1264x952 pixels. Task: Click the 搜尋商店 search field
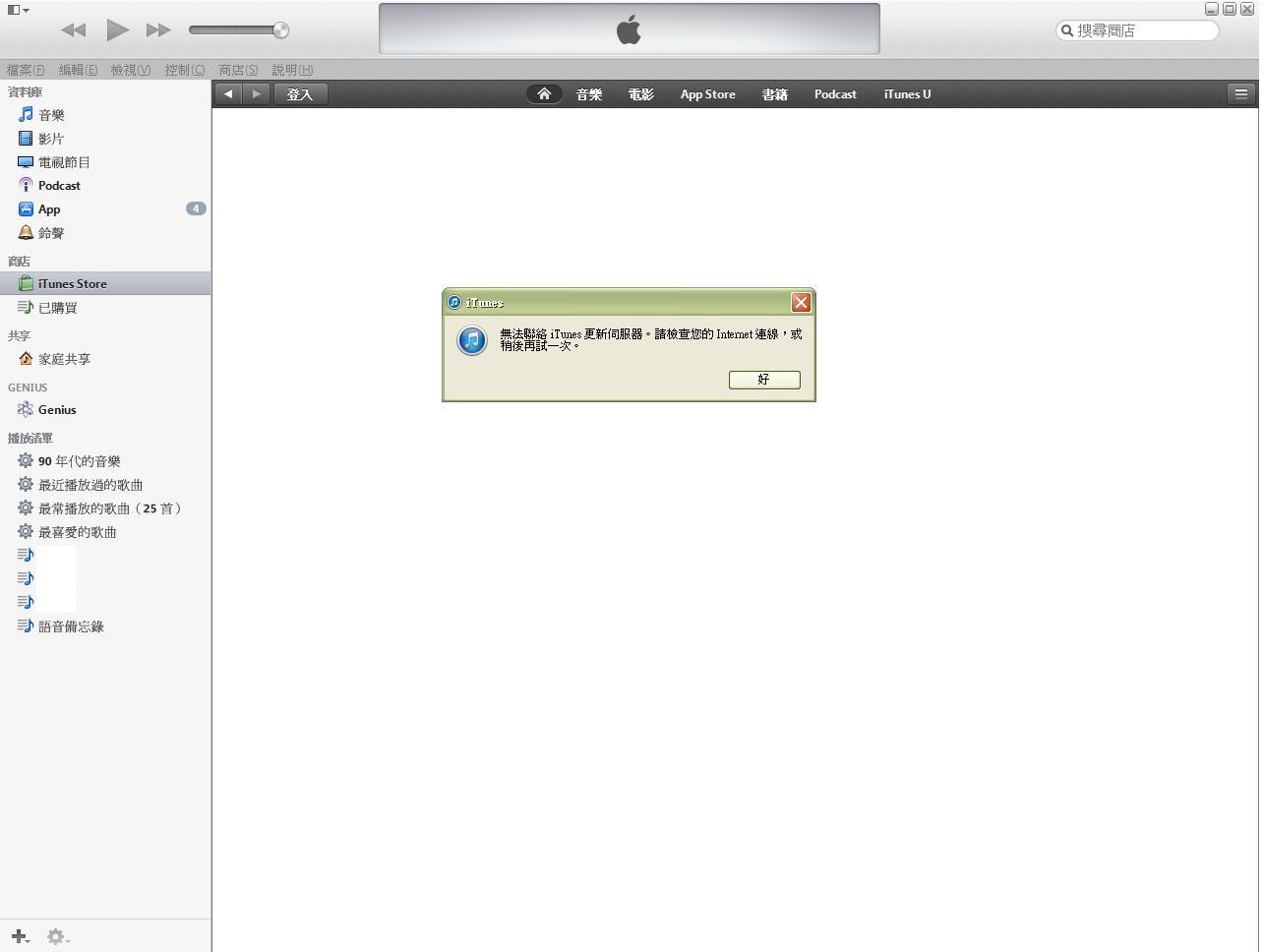pos(1137,30)
